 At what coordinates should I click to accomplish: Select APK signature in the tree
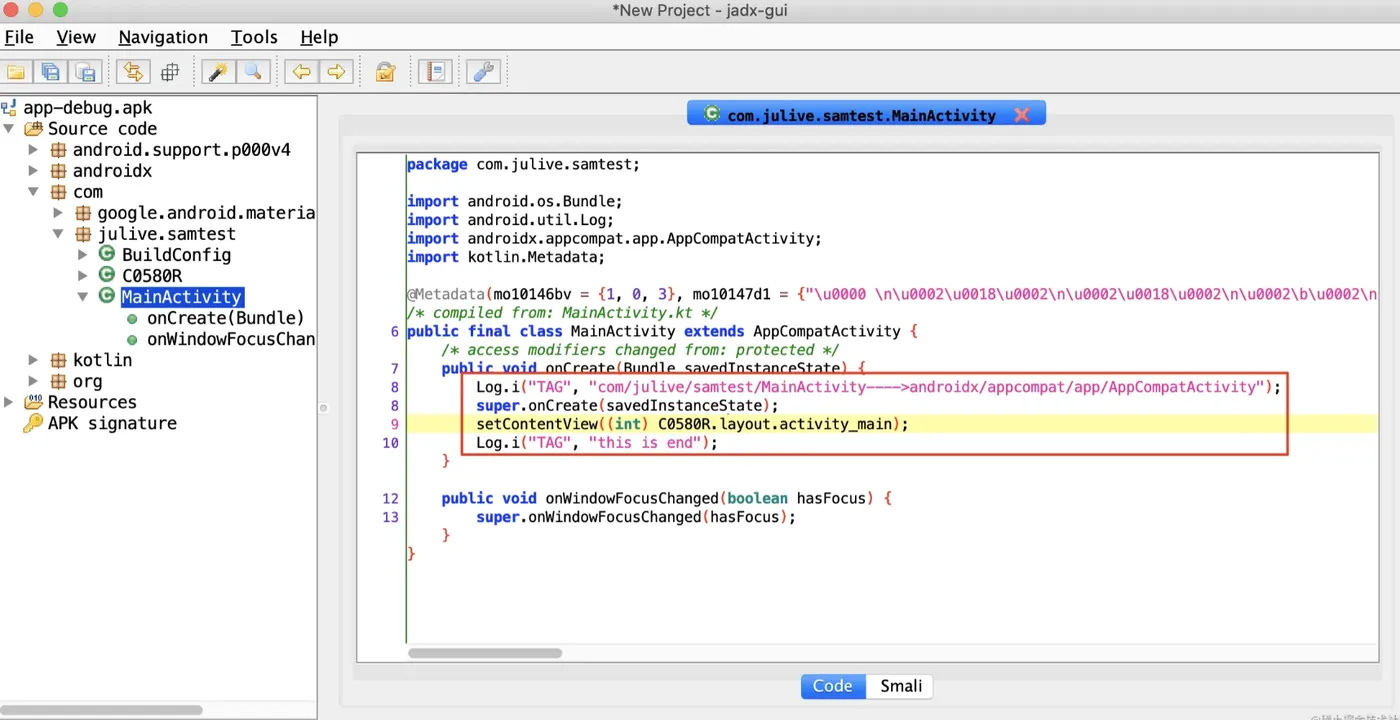point(112,423)
